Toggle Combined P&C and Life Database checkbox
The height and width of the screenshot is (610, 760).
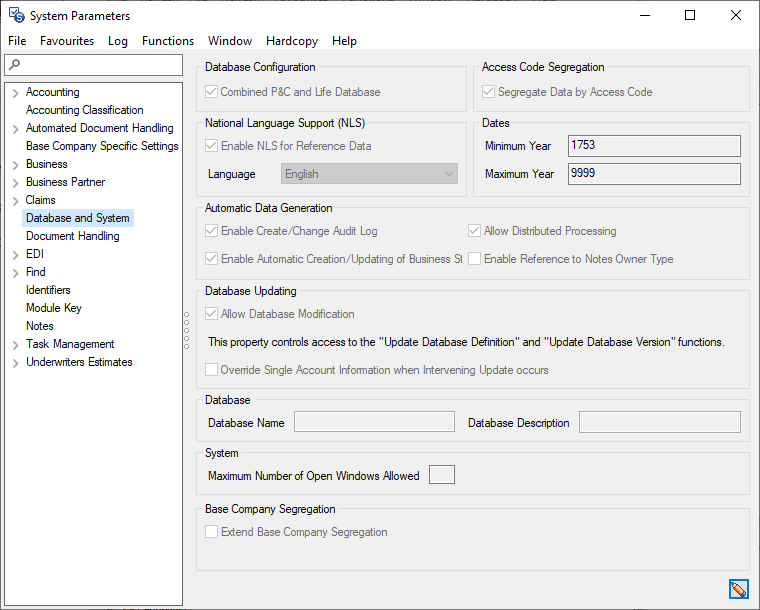pos(211,92)
